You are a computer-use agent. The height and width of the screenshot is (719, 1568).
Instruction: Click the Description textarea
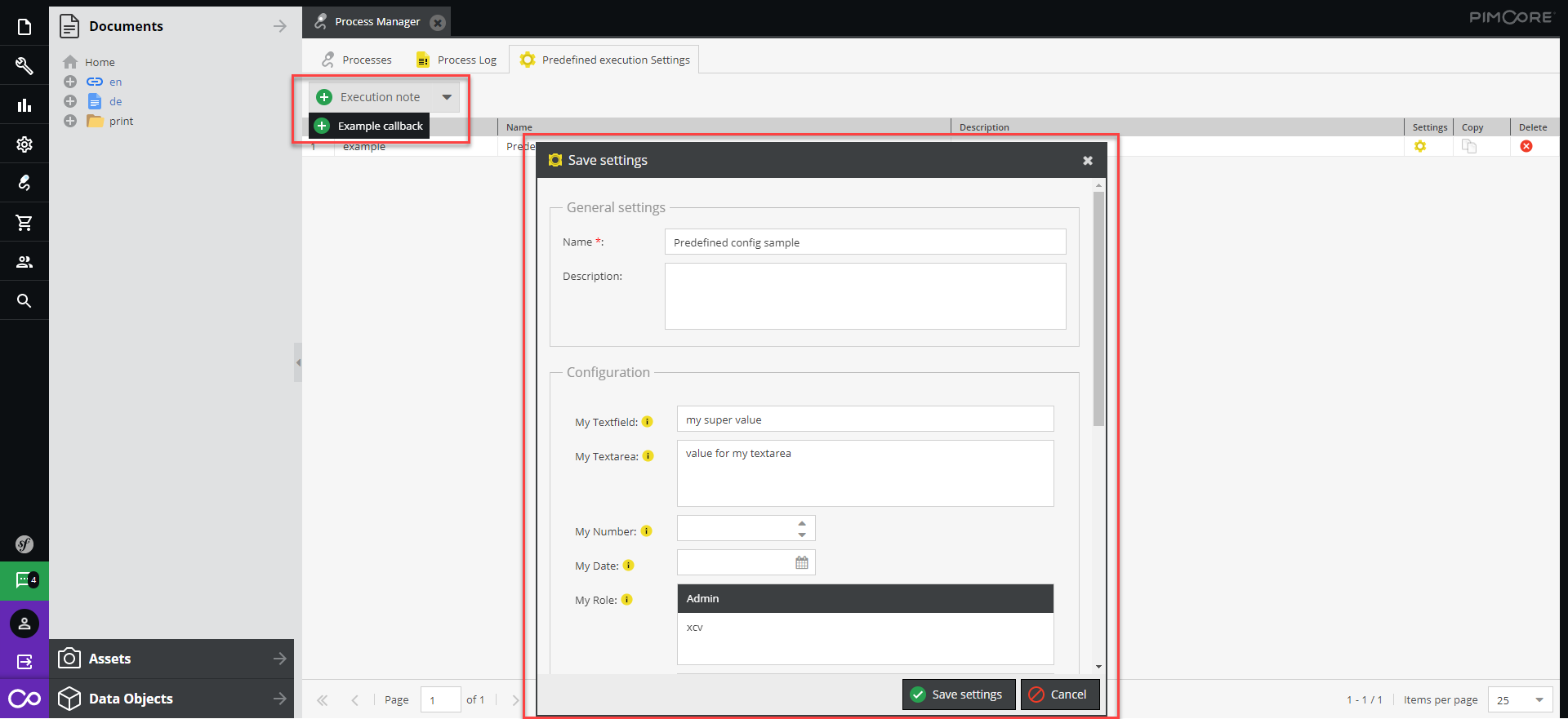click(x=865, y=296)
